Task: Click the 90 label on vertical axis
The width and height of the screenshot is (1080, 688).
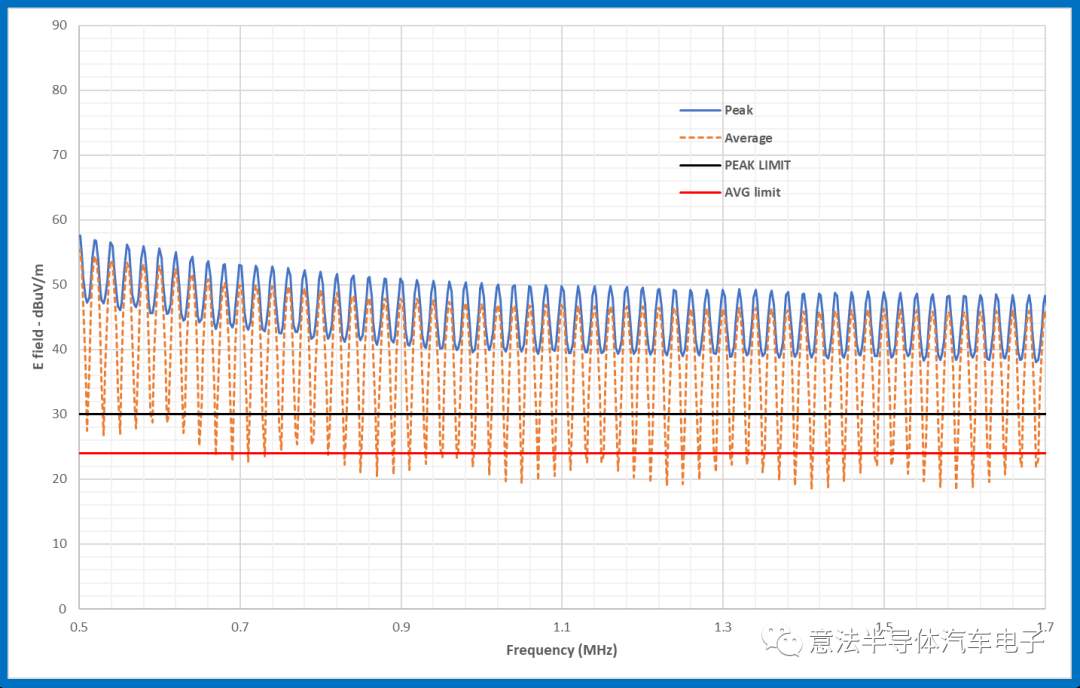Action: click(60, 25)
